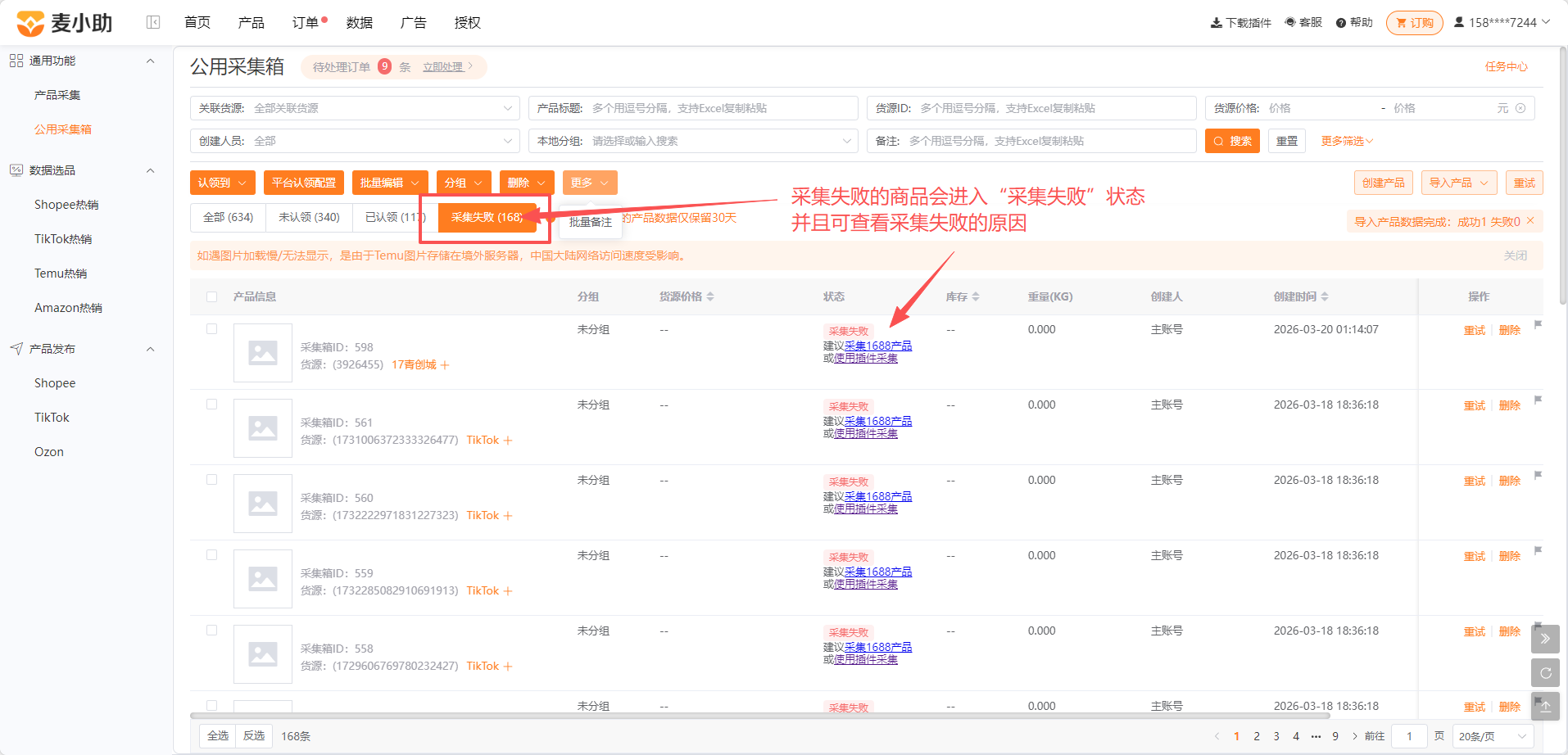Go to the next page arrow

(1355, 736)
